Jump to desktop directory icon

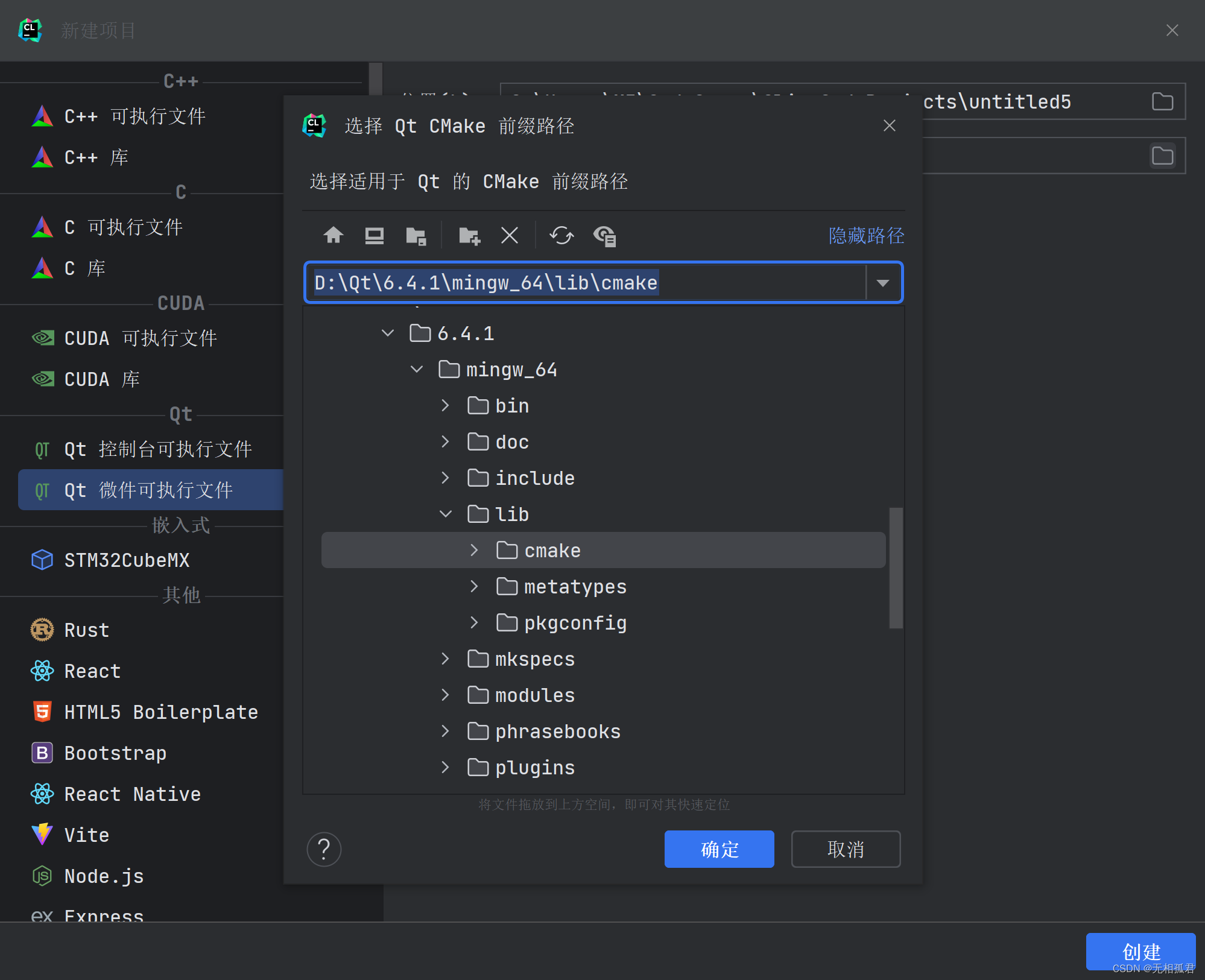(375, 235)
